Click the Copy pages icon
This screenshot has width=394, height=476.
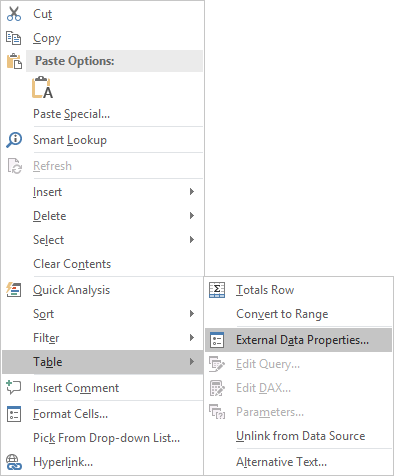click(14, 38)
